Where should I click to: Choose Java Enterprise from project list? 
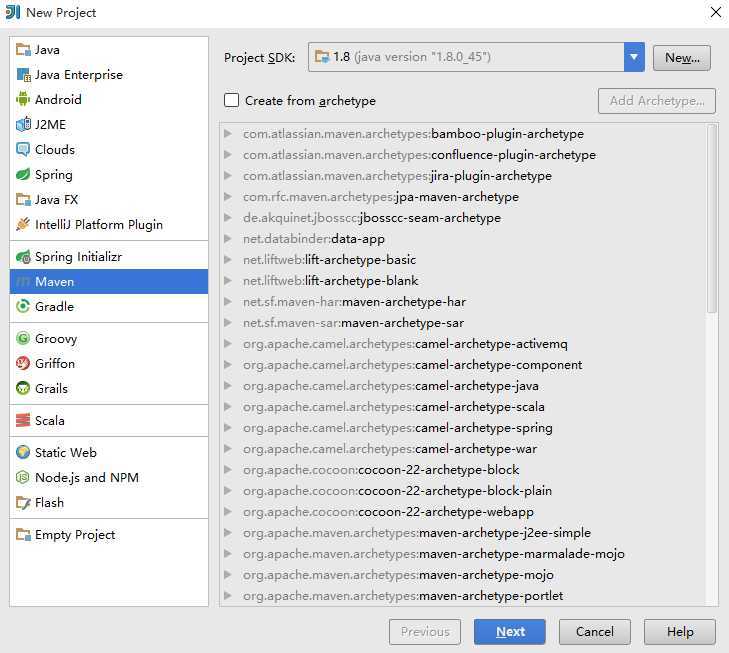coord(78,75)
